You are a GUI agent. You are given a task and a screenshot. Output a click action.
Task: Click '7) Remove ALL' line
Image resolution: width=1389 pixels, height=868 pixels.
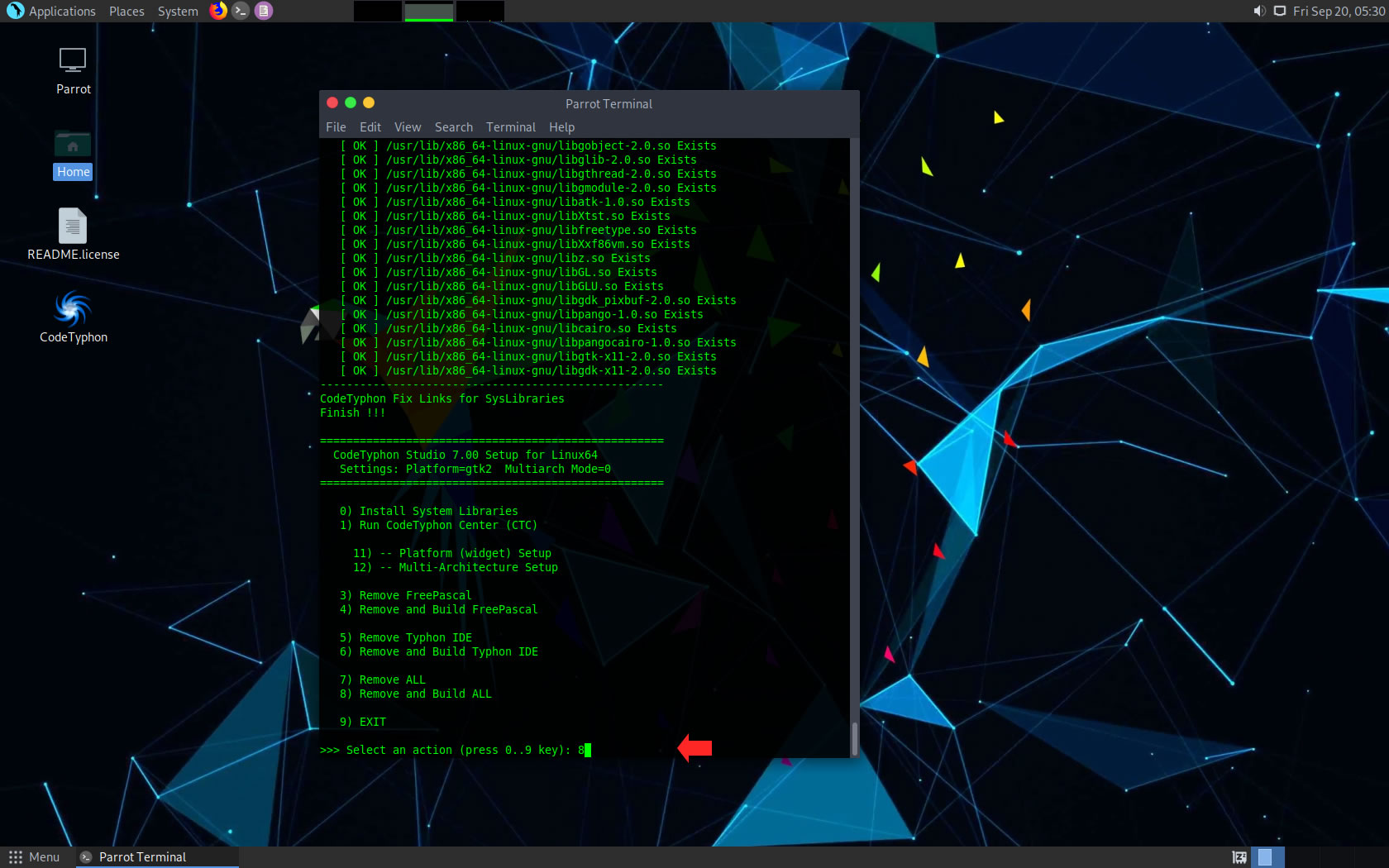383,680
